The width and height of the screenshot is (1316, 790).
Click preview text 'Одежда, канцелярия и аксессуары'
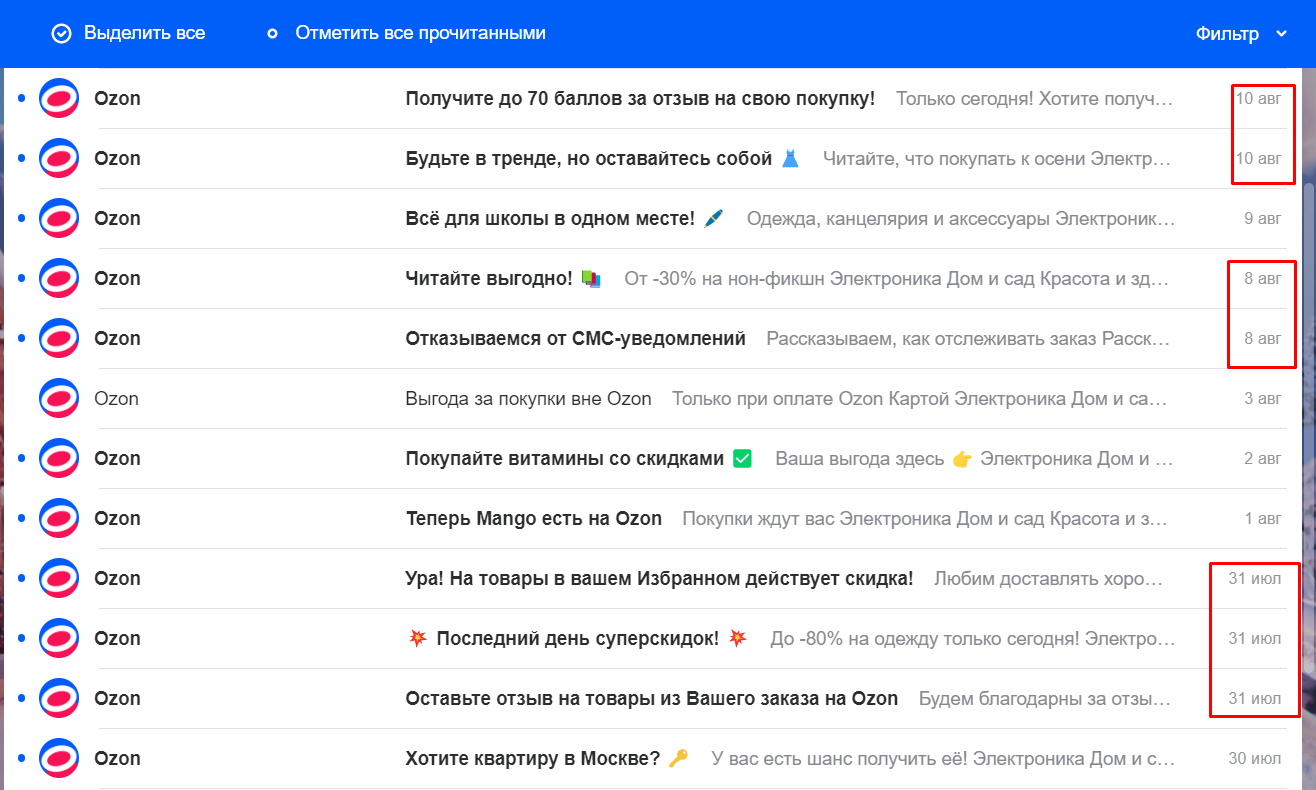coord(899,218)
